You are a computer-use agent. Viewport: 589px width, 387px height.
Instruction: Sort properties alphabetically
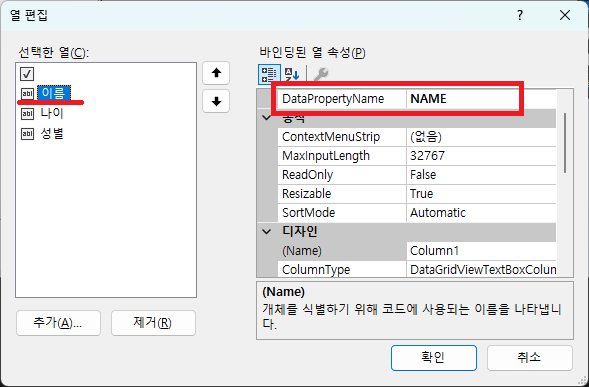(291, 74)
